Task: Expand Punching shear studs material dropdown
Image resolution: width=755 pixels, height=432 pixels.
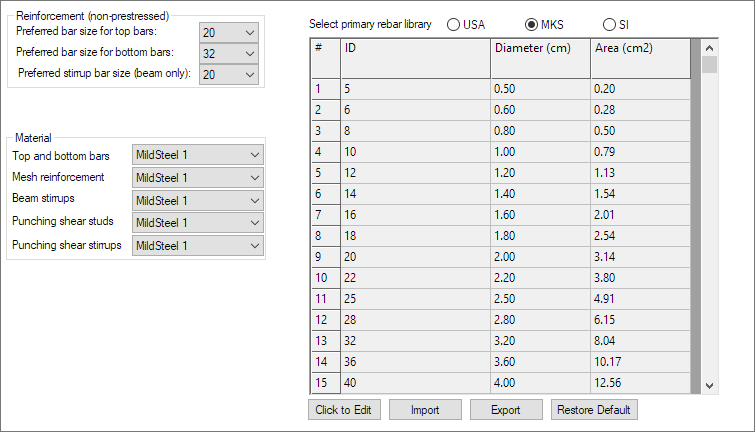Action: (198, 222)
